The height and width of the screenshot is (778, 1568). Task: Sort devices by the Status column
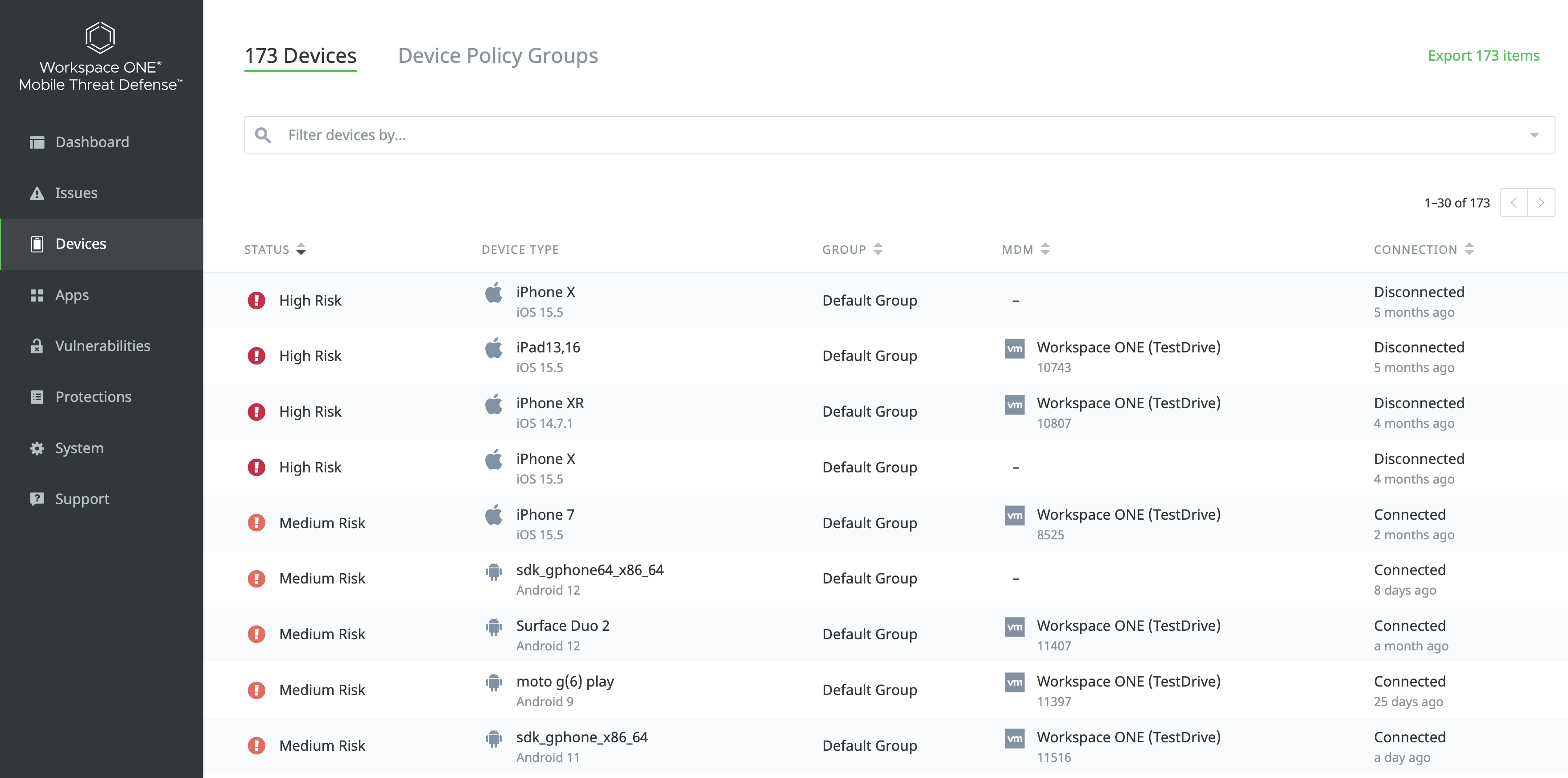(301, 249)
